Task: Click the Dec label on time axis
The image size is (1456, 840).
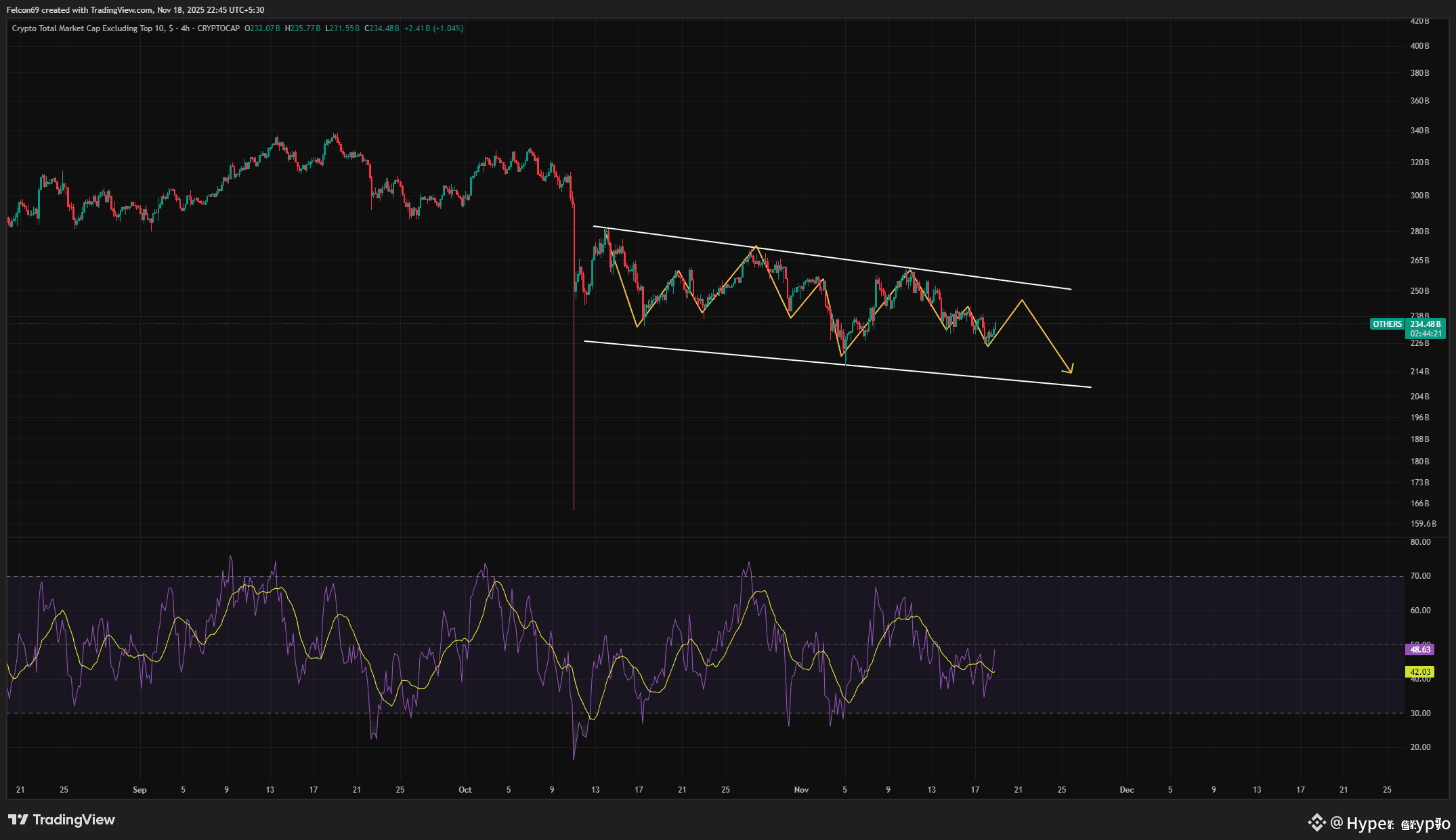Action: pyautogui.click(x=1126, y=790)
